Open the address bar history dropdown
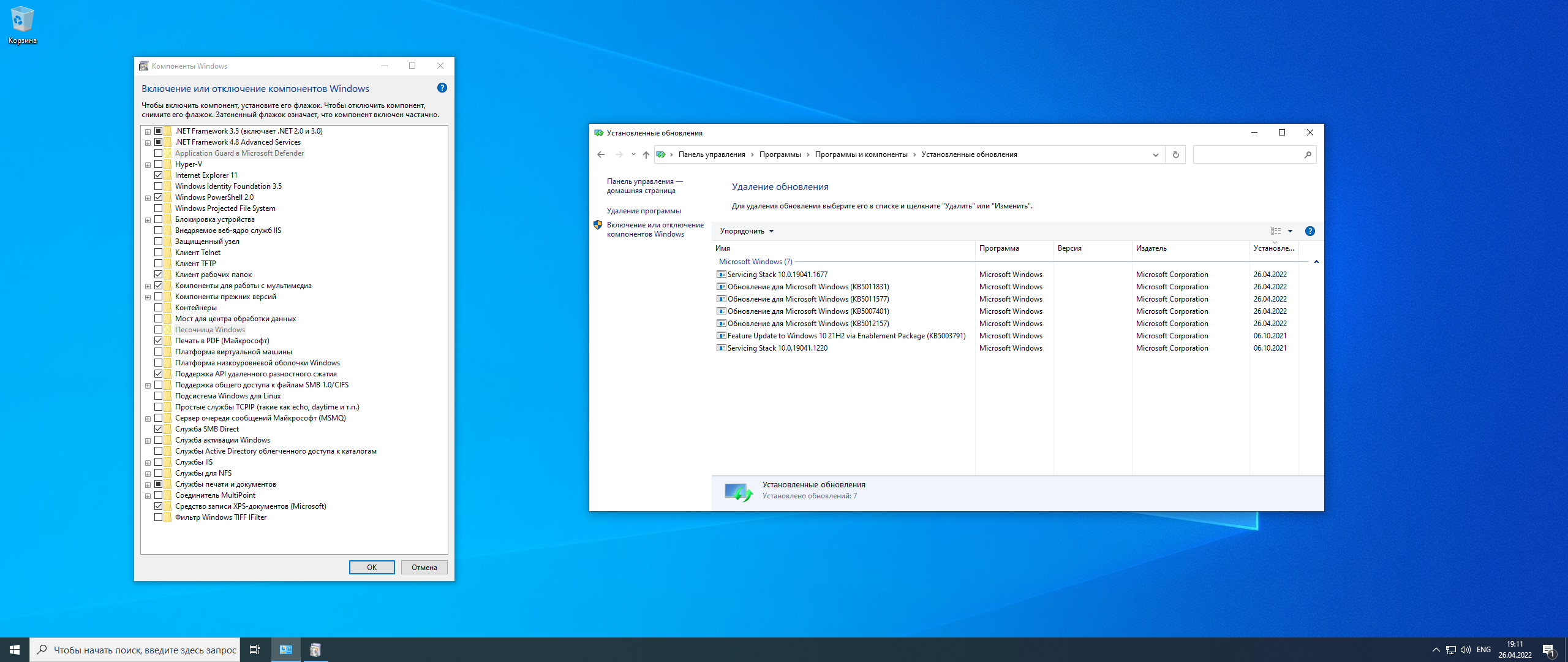1568x662 pixels. coord(1156,154)
